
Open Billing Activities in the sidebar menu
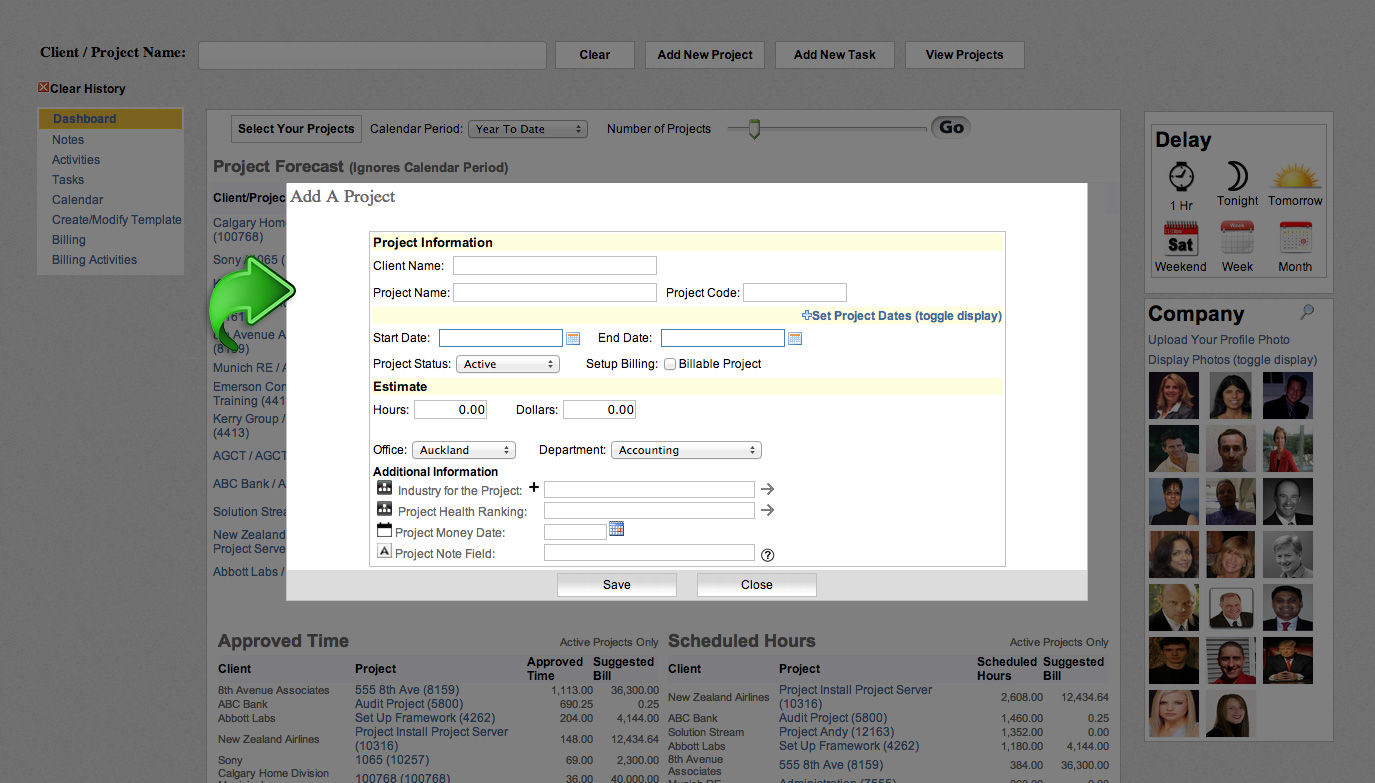[94, 260]
